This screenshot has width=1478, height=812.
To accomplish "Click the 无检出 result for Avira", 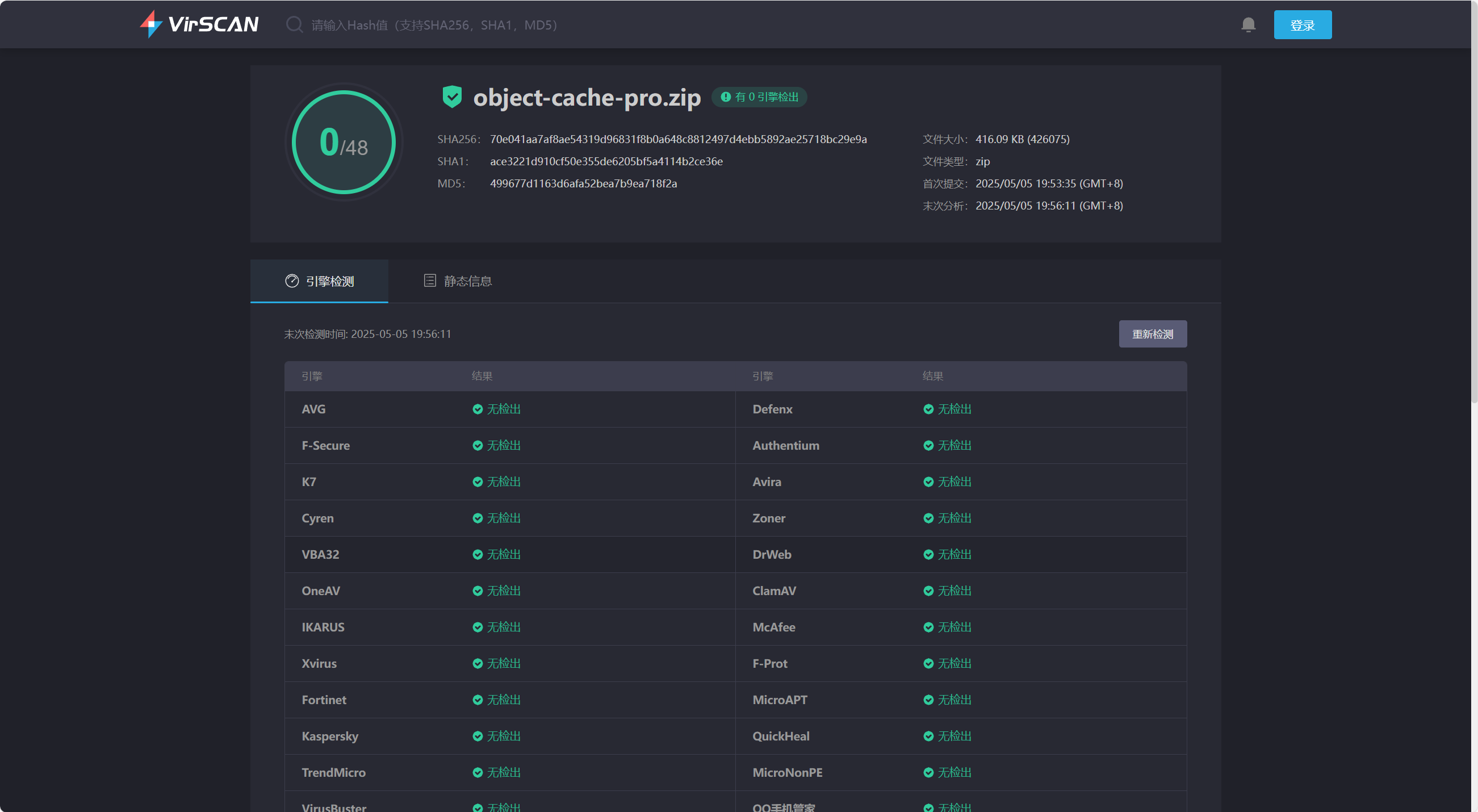I will pos(954,482).
